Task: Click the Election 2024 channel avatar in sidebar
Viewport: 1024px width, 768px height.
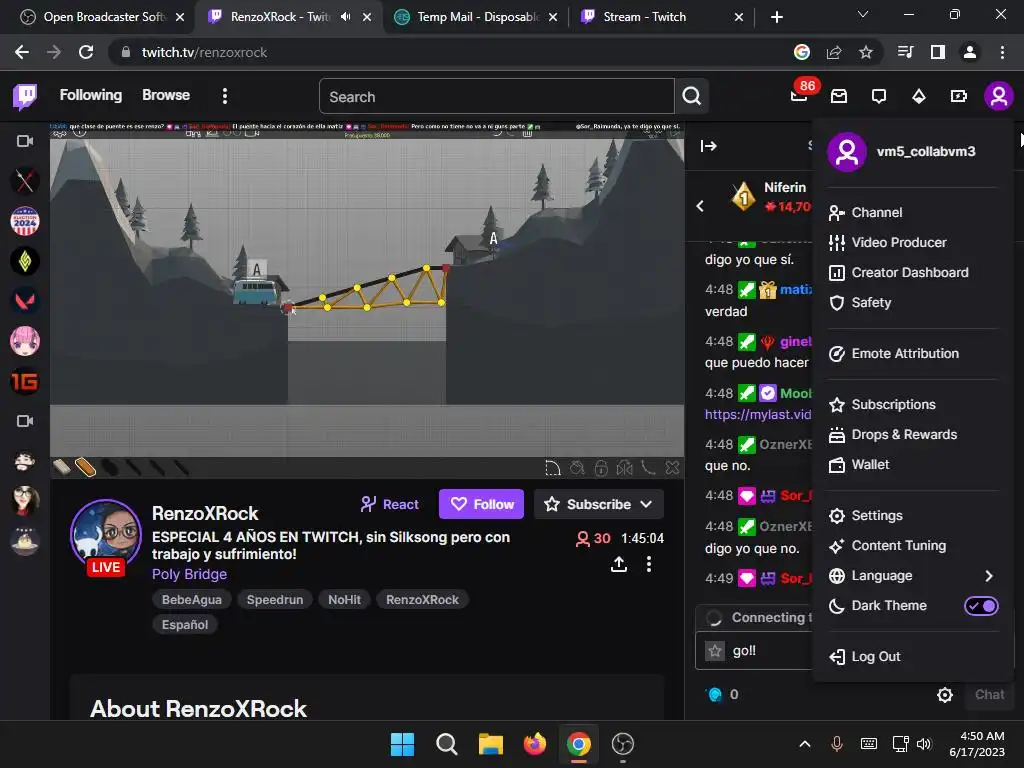Action: tap(25, 221)
